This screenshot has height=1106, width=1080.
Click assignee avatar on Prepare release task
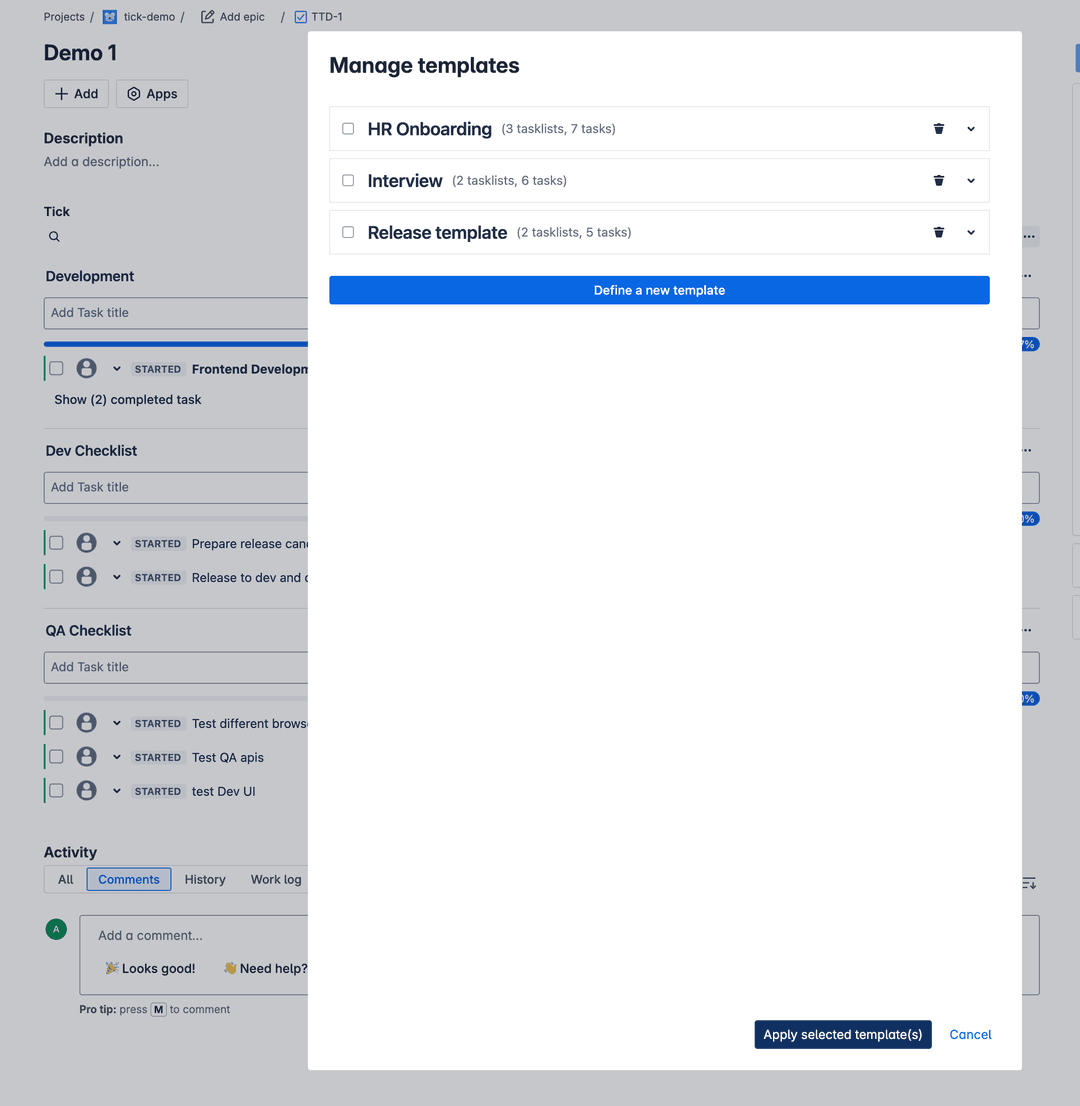point(87,543)
